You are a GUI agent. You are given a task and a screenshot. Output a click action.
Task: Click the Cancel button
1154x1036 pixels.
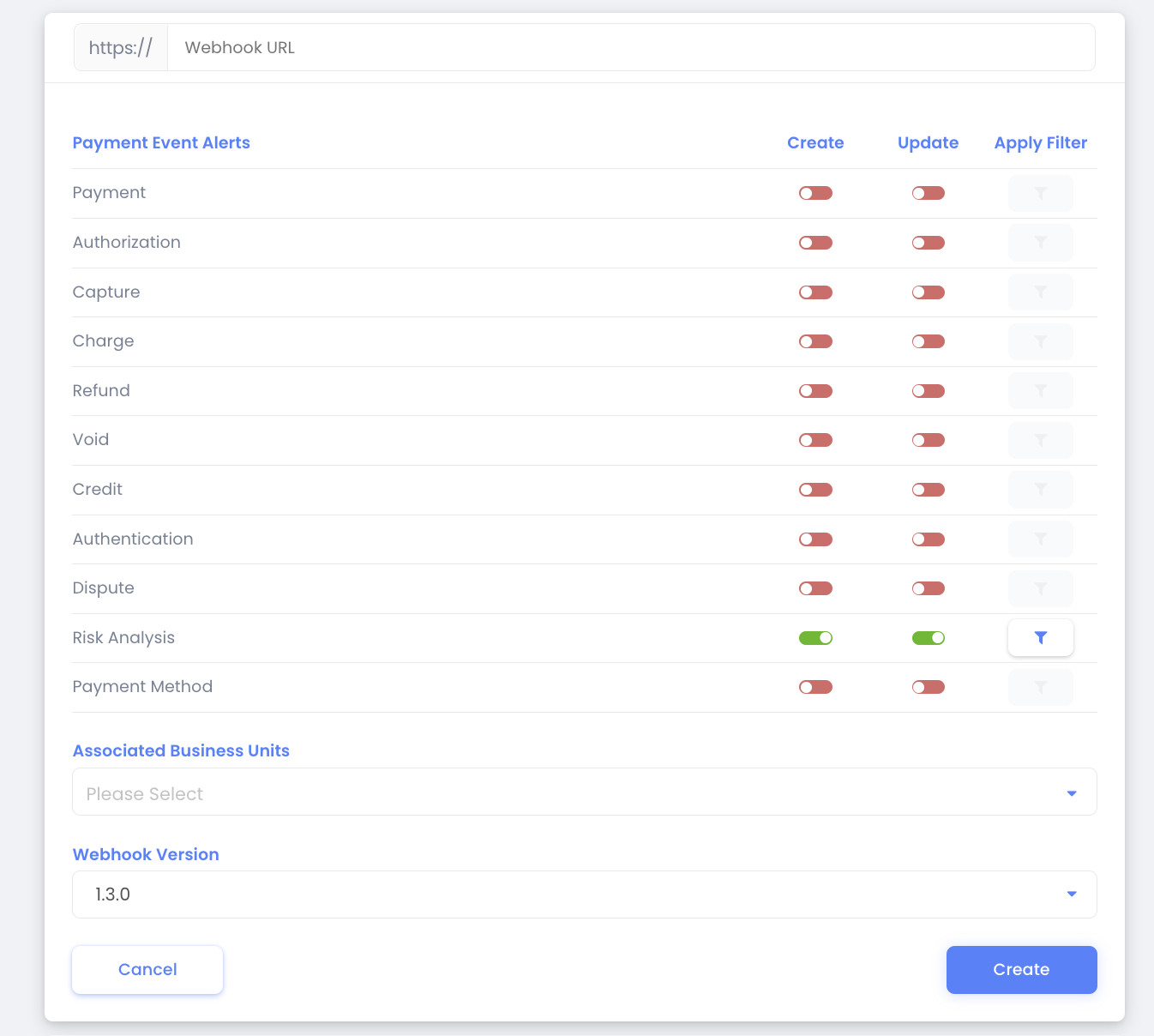coord(147,969)
